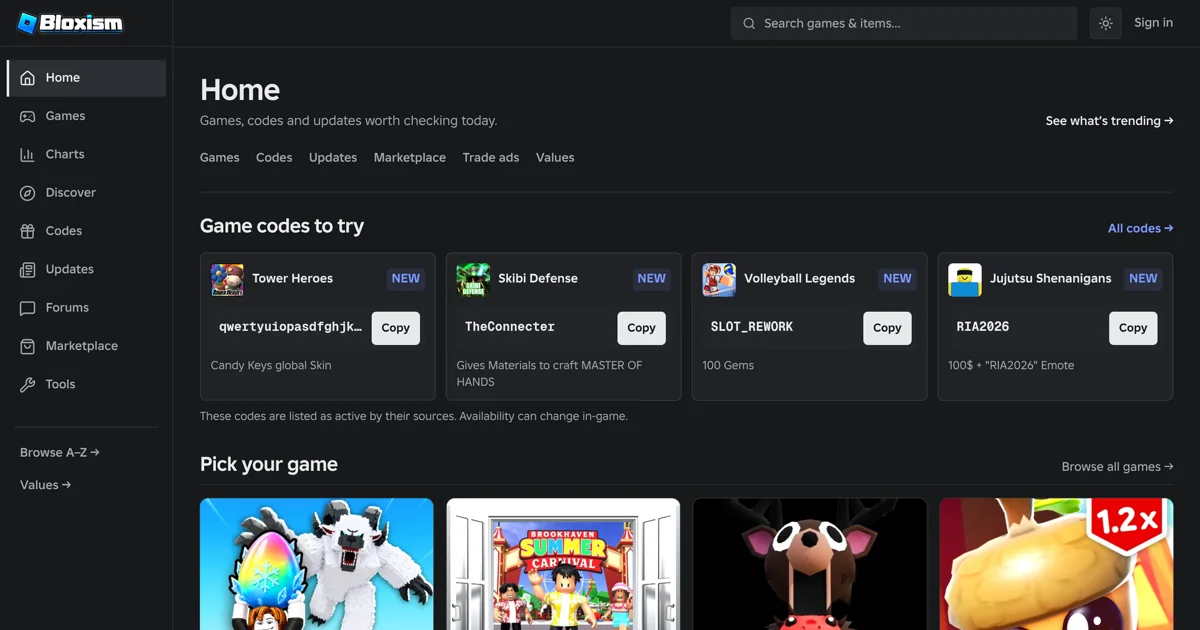Screen dimensions: 1200x630
Task: Click the Values arrow link in sidebar
Action: click(x=46, y=485)
